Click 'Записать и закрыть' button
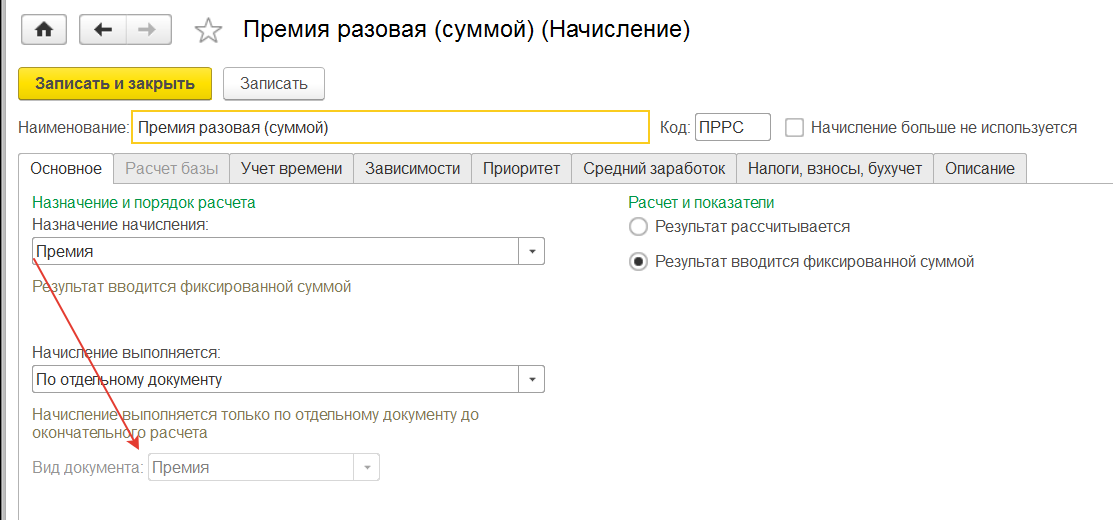The height and width of the screenshot is (520, 1113). pos(115,84)
